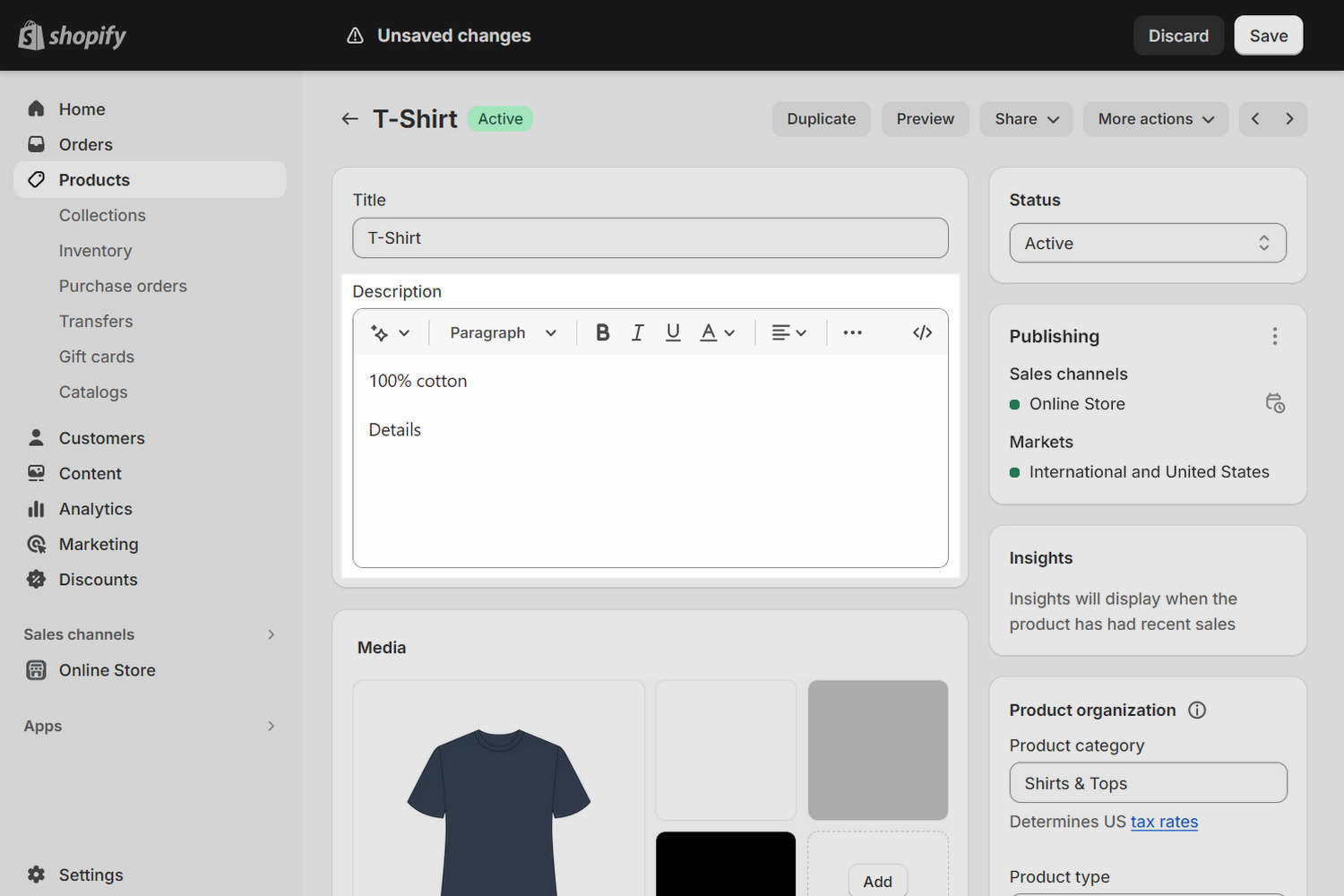
Task: Open the Publishing three-dot menu
Action: click(1274, 336)
